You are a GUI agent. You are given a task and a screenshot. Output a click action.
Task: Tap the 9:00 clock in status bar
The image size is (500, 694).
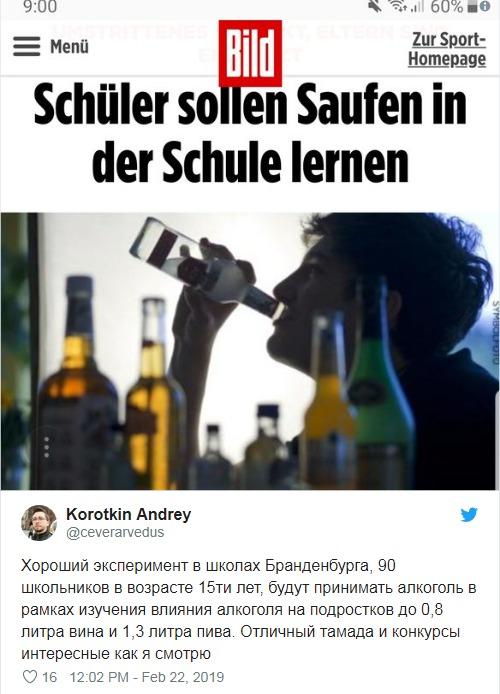point(40,6)
